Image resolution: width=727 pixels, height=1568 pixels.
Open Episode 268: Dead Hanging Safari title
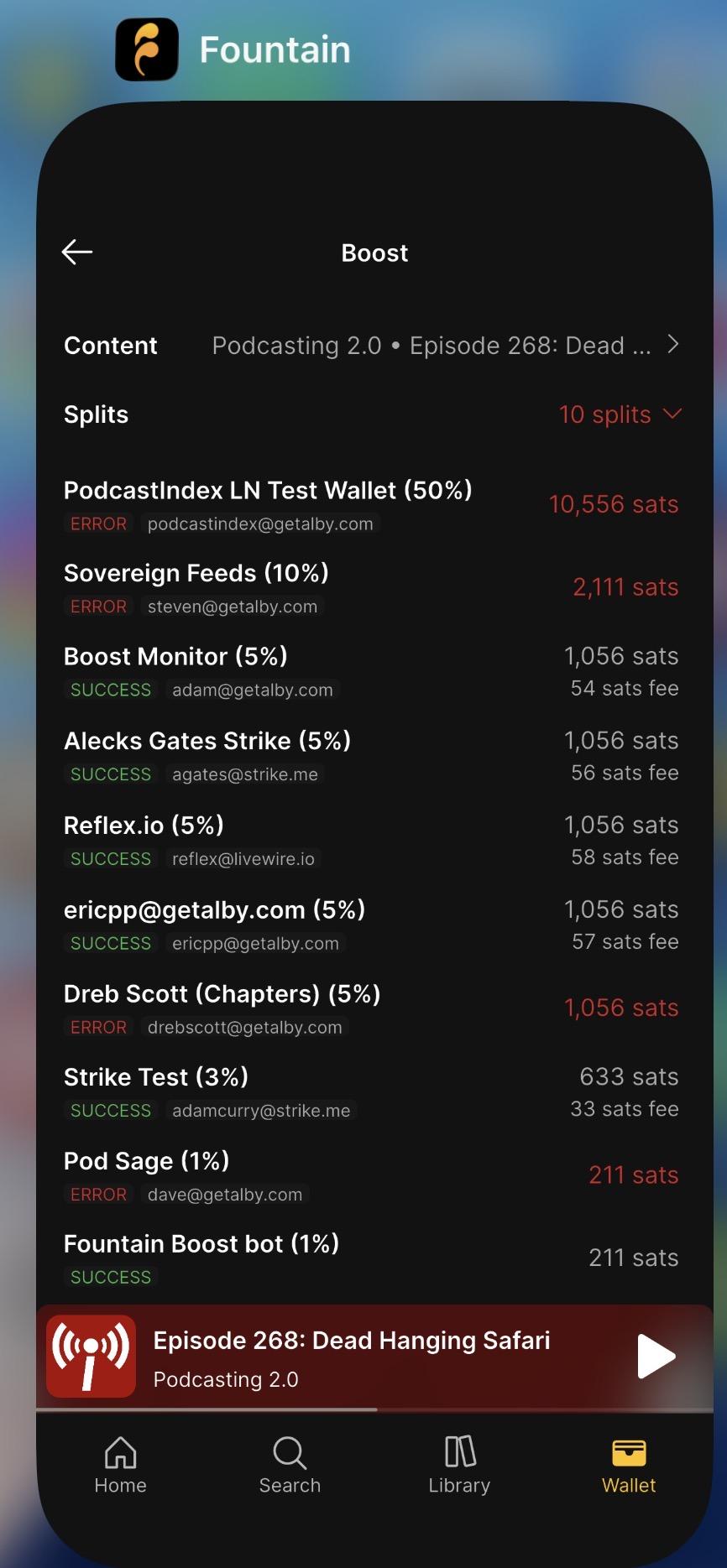[x=351, y=1341]
